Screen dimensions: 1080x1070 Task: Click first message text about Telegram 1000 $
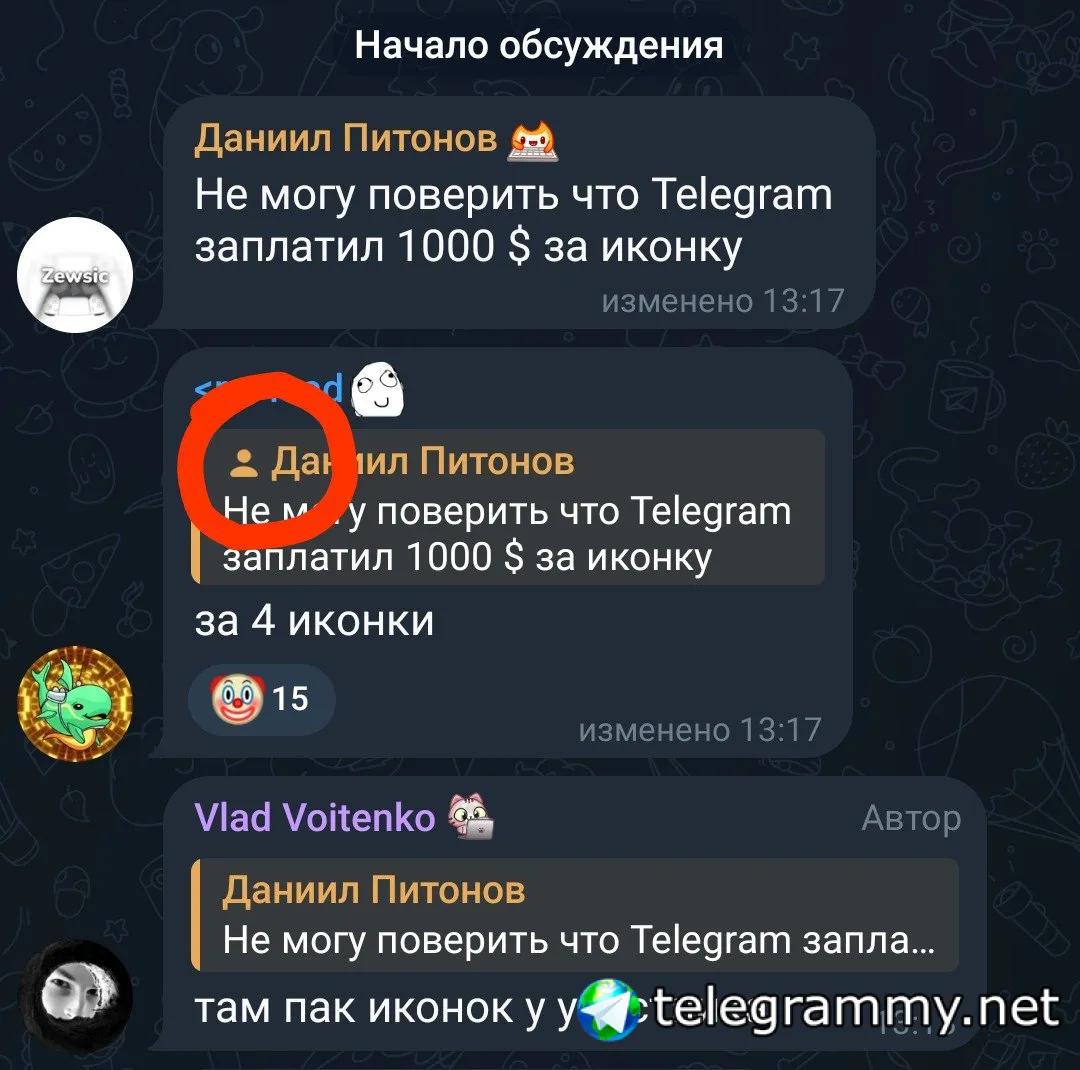[x=513, y=220]
